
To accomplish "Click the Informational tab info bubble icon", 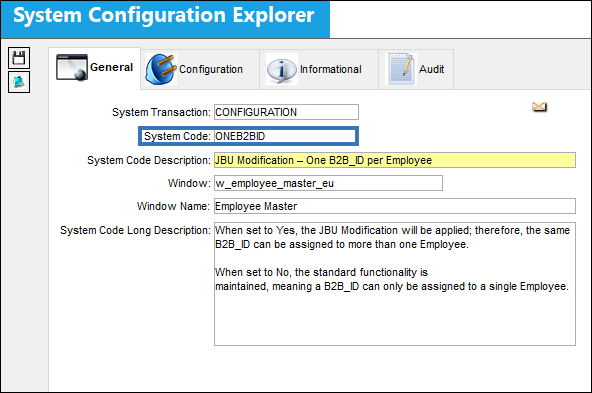I will pos(281,69).
